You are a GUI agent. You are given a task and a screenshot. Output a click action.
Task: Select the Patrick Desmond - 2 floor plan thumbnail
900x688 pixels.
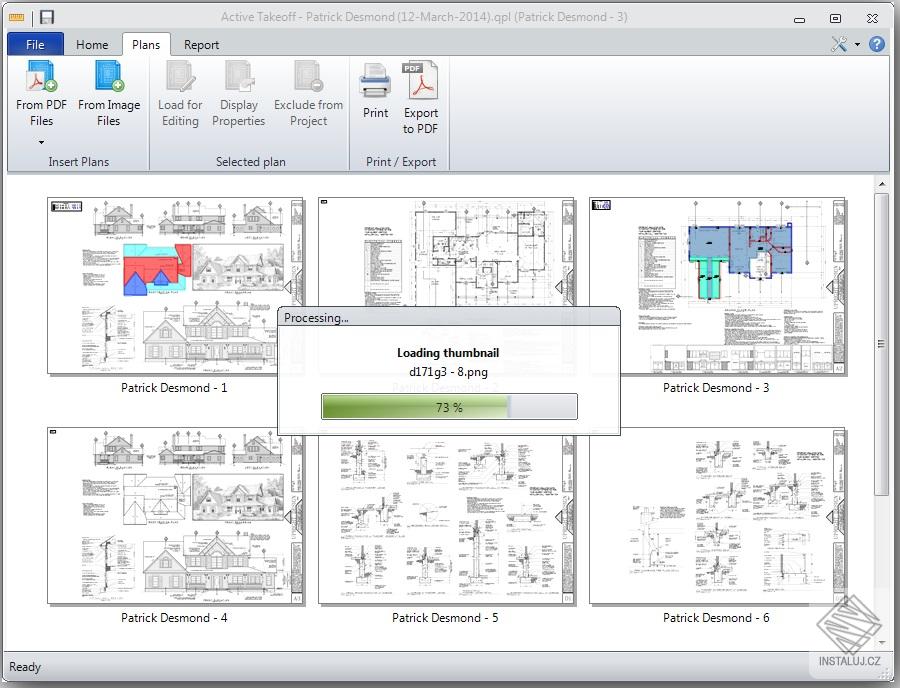tap(447, 252)
